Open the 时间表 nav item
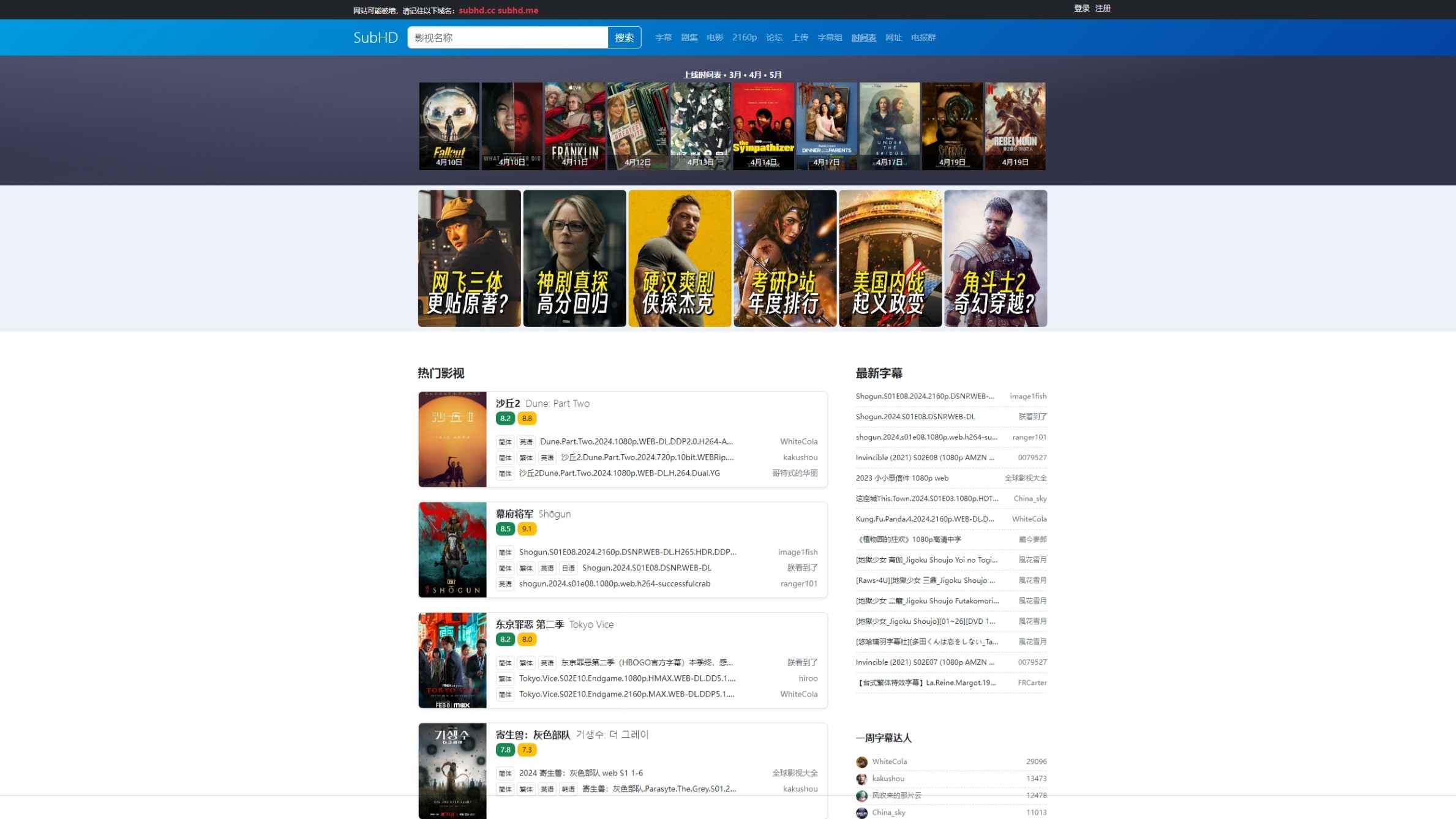 coord(863,37)
